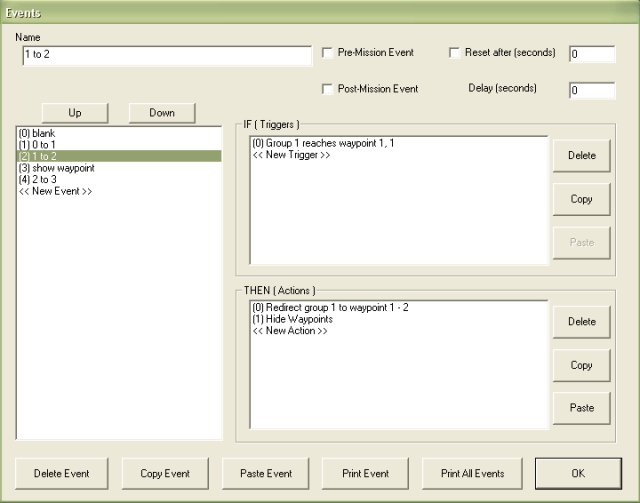
Task: Choose the "(4) 2 to 3" event
Action: click(46, 180)
